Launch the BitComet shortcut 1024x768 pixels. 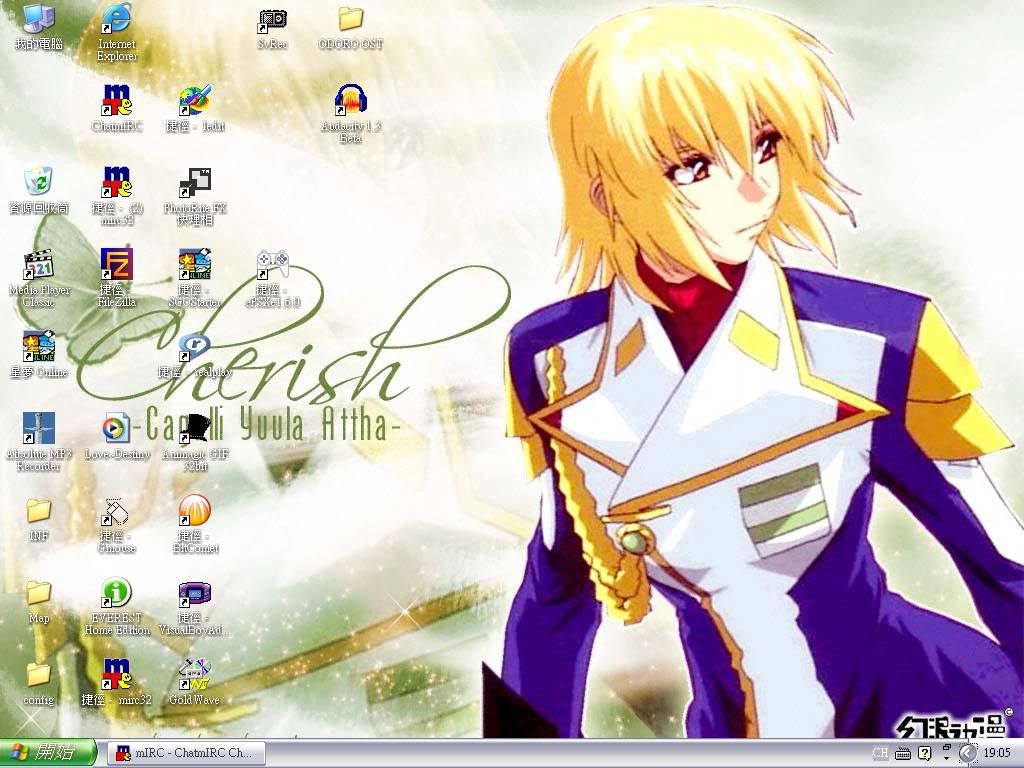pyautogui.click(x=194, y=511)
